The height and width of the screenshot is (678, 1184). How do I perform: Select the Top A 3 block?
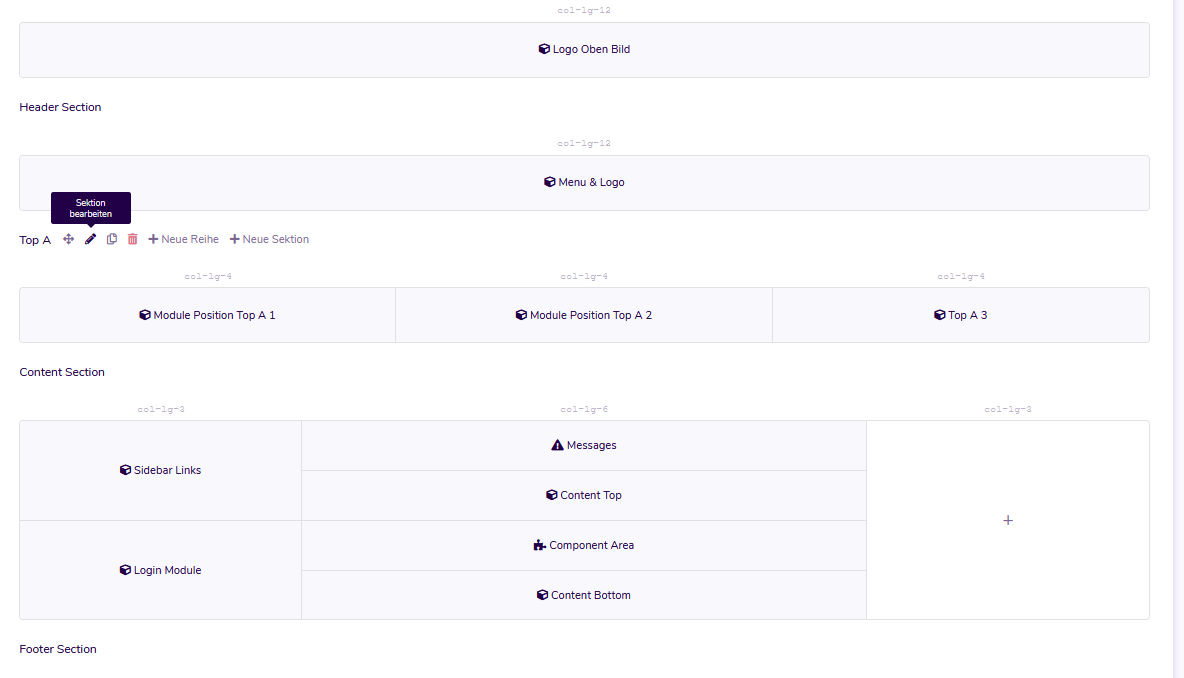pyautogui.click(x=960, y=315)
